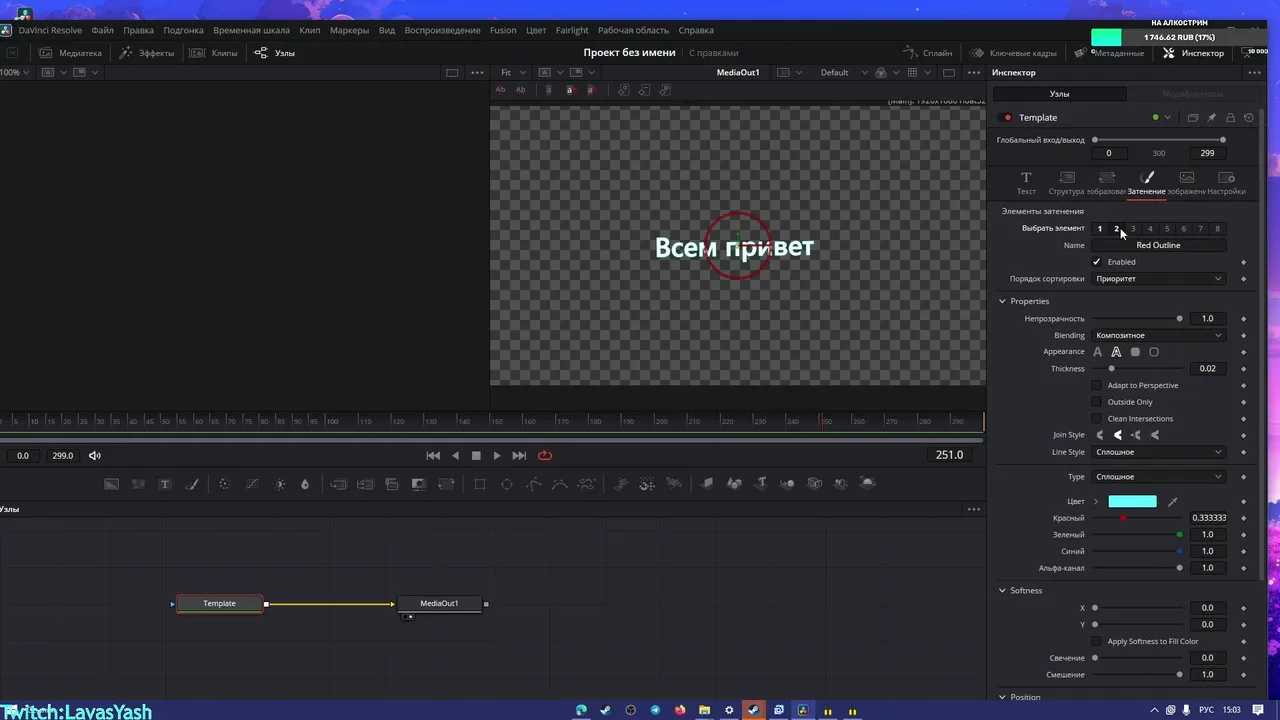Add a Polygon mask node from the toolbar
1280x720 pixels.
[533, 484]
